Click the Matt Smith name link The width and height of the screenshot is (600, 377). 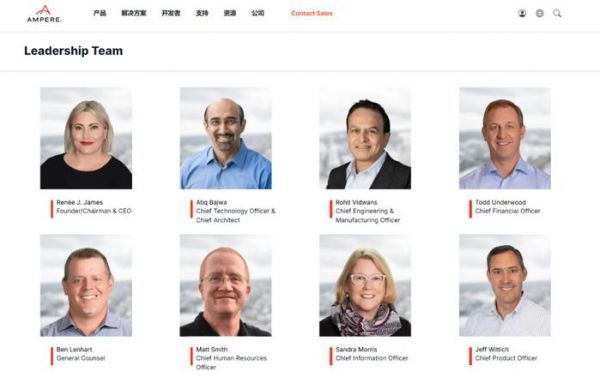click(x=212, y=349)
